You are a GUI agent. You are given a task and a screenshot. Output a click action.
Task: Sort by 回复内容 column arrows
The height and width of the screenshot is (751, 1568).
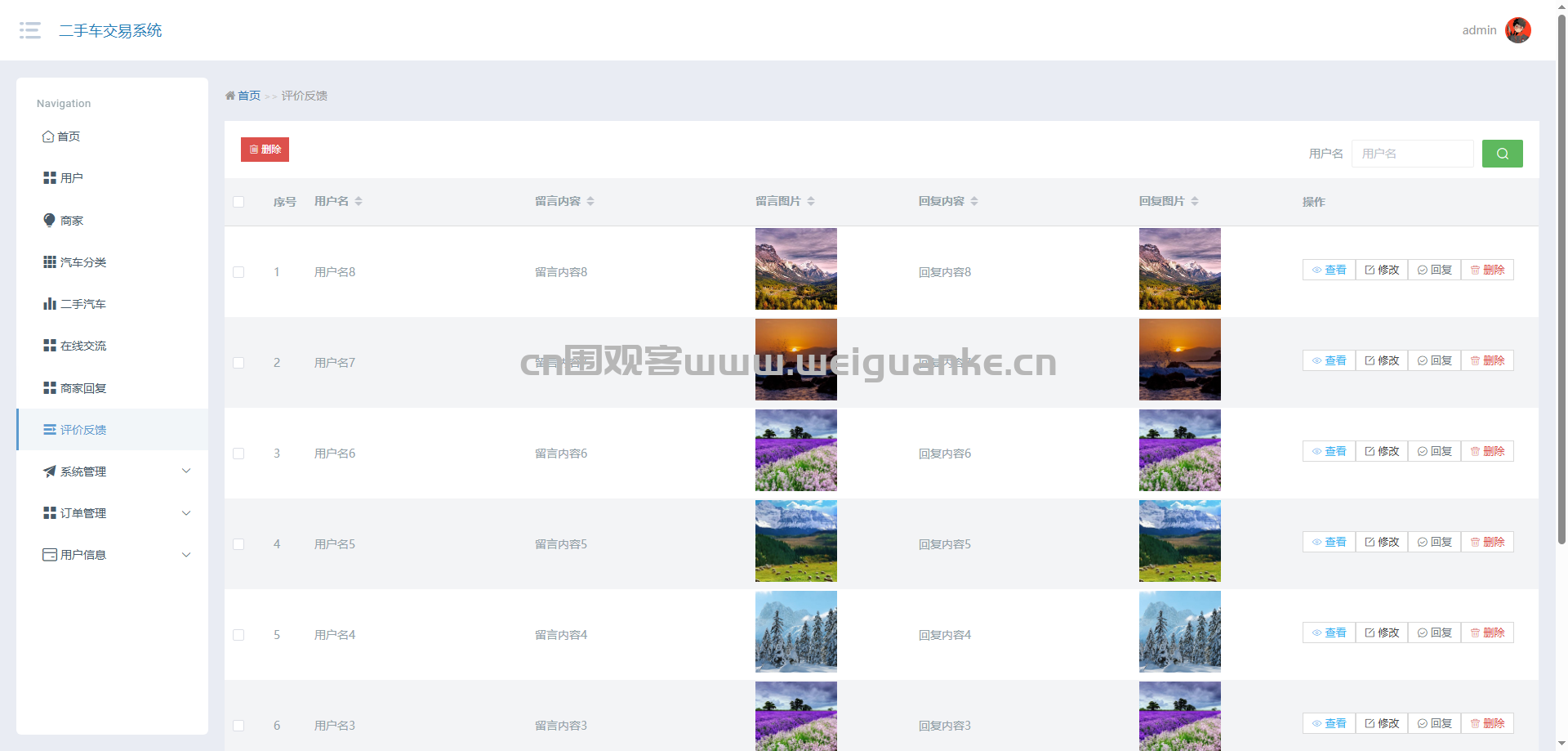point(974,201)
